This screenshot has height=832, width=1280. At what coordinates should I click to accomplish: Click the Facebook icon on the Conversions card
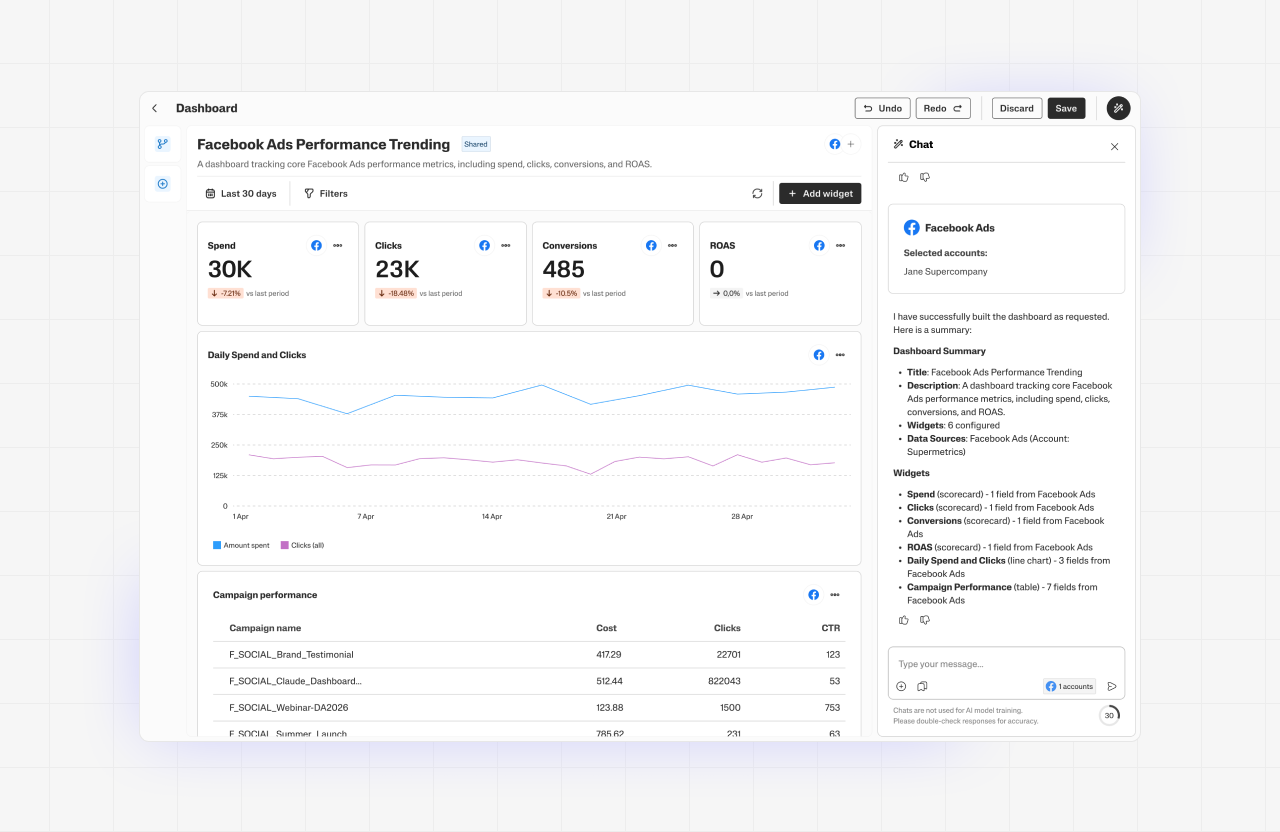651,245
